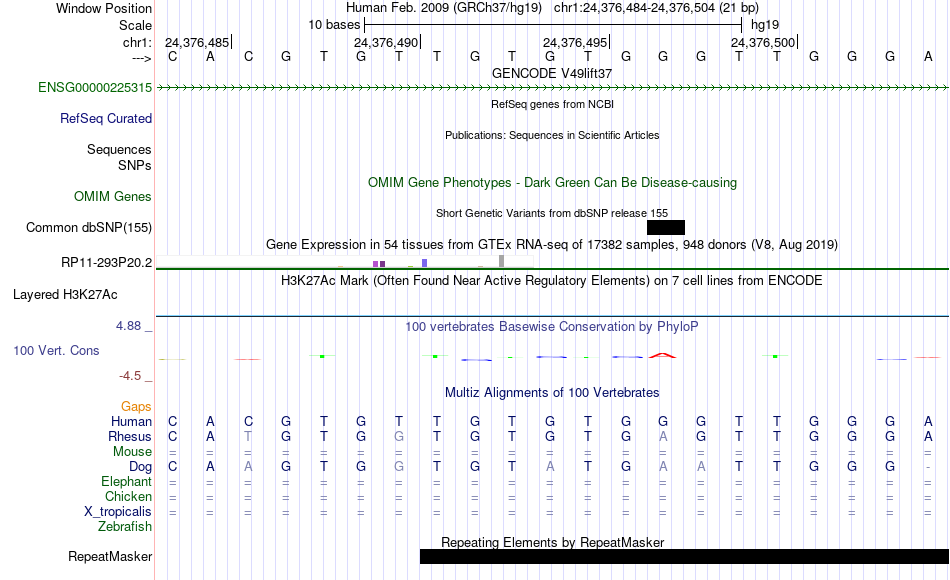Click the 24,376,500 position marker
This screenshot has height=580, width=950.
click(763, 42)
